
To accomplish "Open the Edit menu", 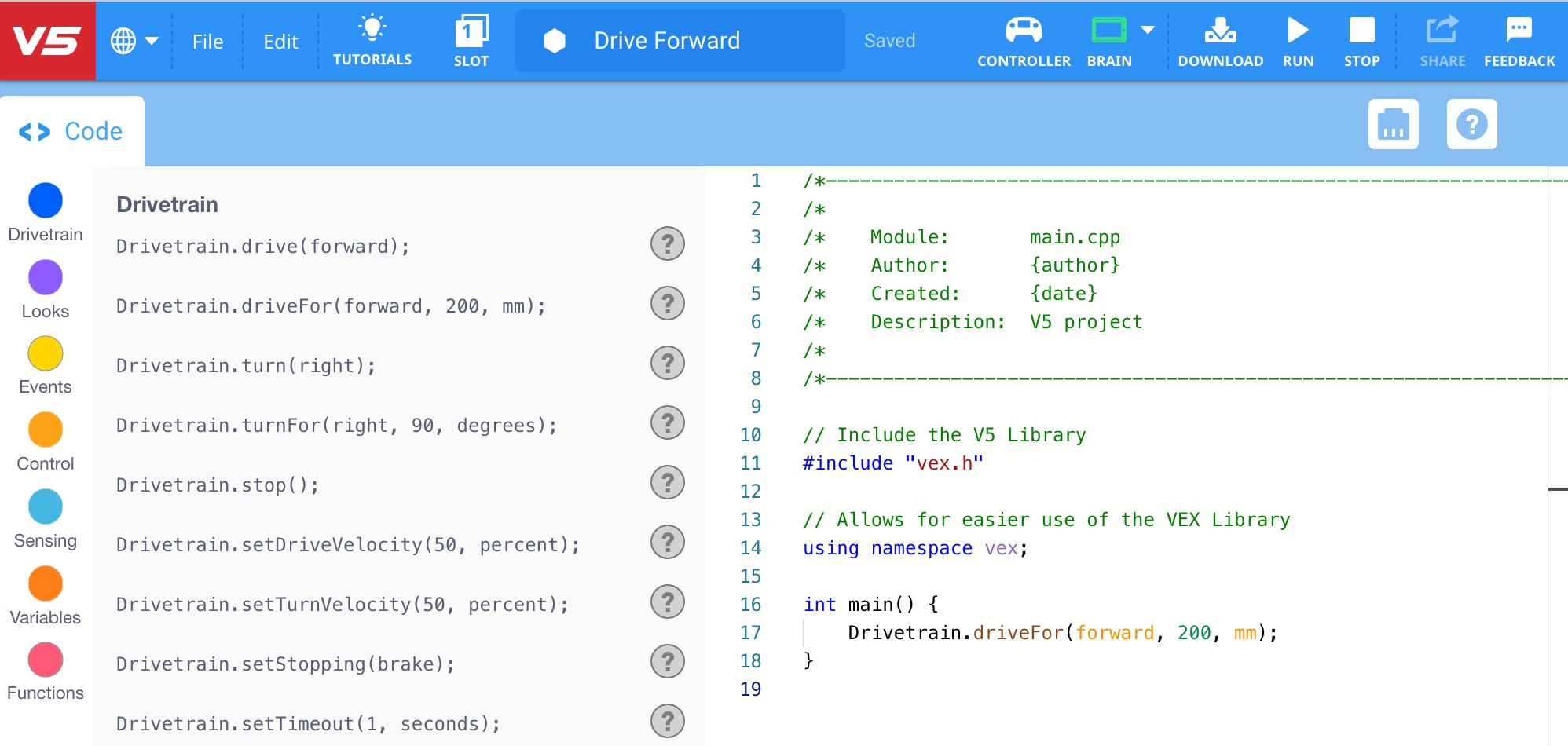I will point(280,41).
